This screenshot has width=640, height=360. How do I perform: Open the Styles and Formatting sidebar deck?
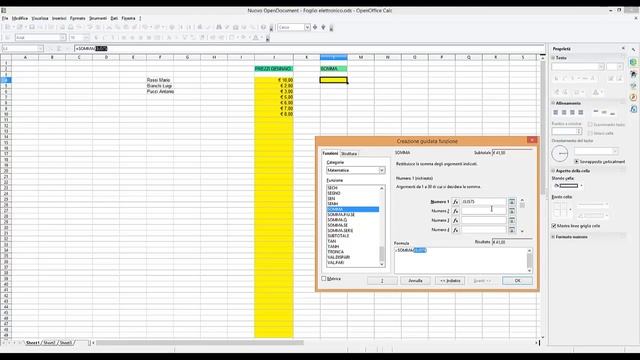click(633, 74)
